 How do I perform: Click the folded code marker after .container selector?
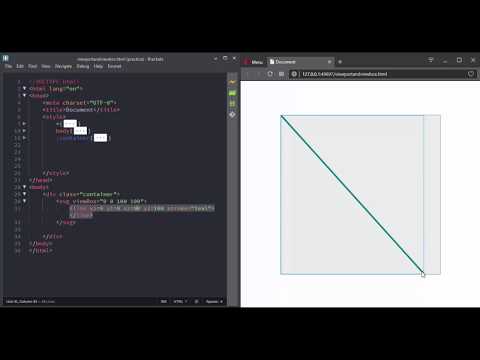100,138
